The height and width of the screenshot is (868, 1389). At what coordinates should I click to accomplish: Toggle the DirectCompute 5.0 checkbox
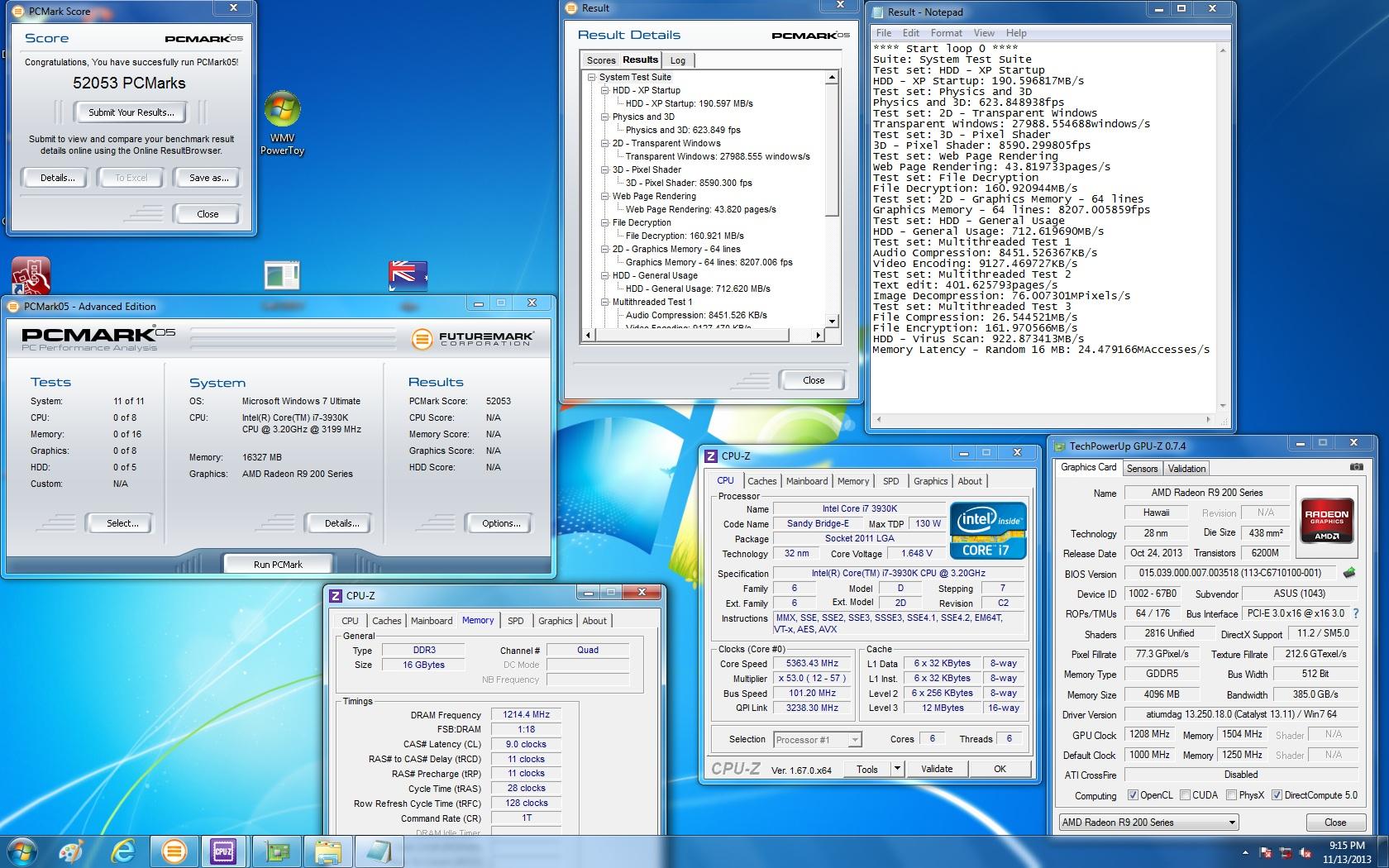1277,795
